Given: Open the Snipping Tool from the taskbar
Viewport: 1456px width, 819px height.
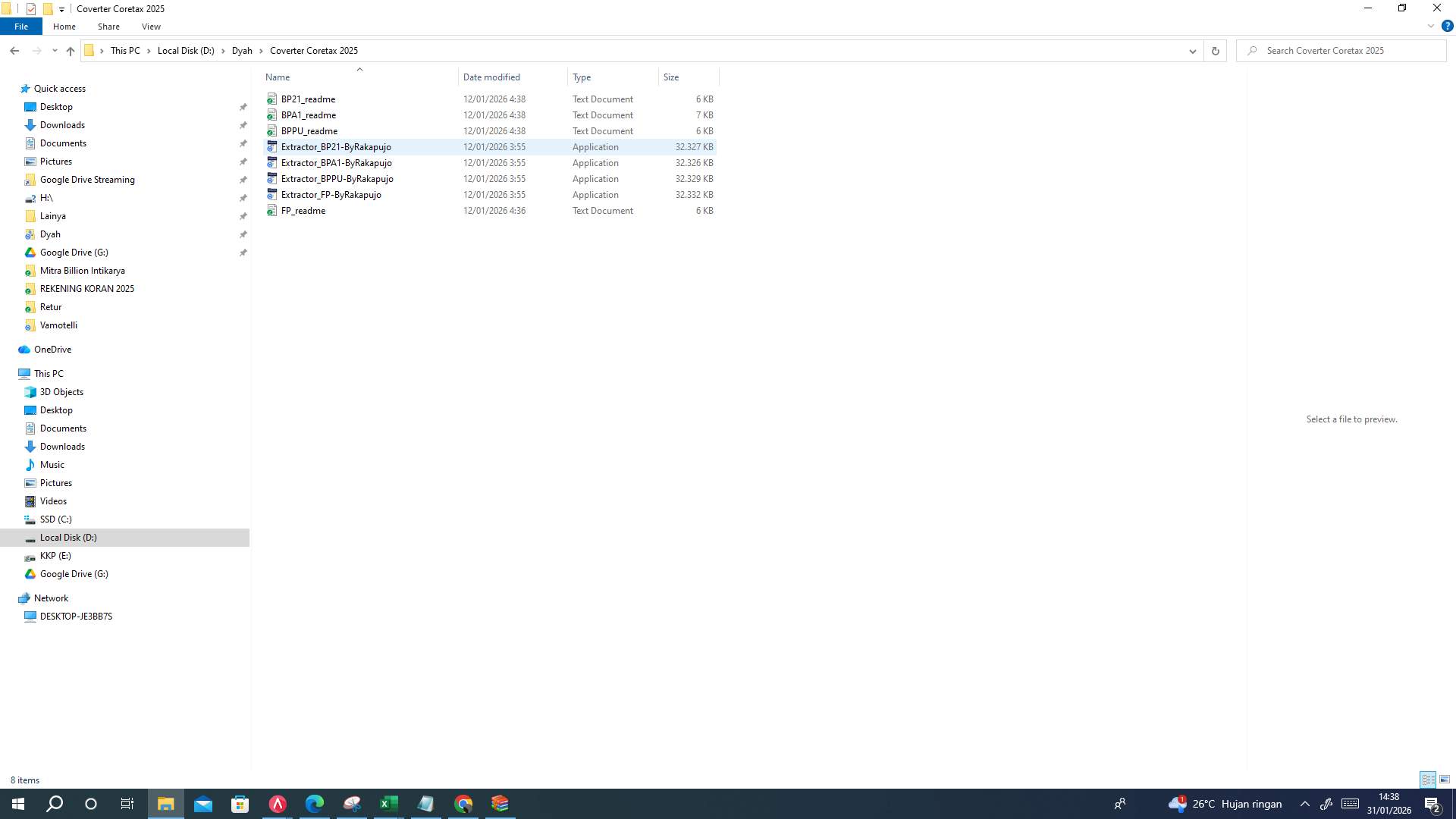Looking at the screenshot, I should (x=352, y=804).
